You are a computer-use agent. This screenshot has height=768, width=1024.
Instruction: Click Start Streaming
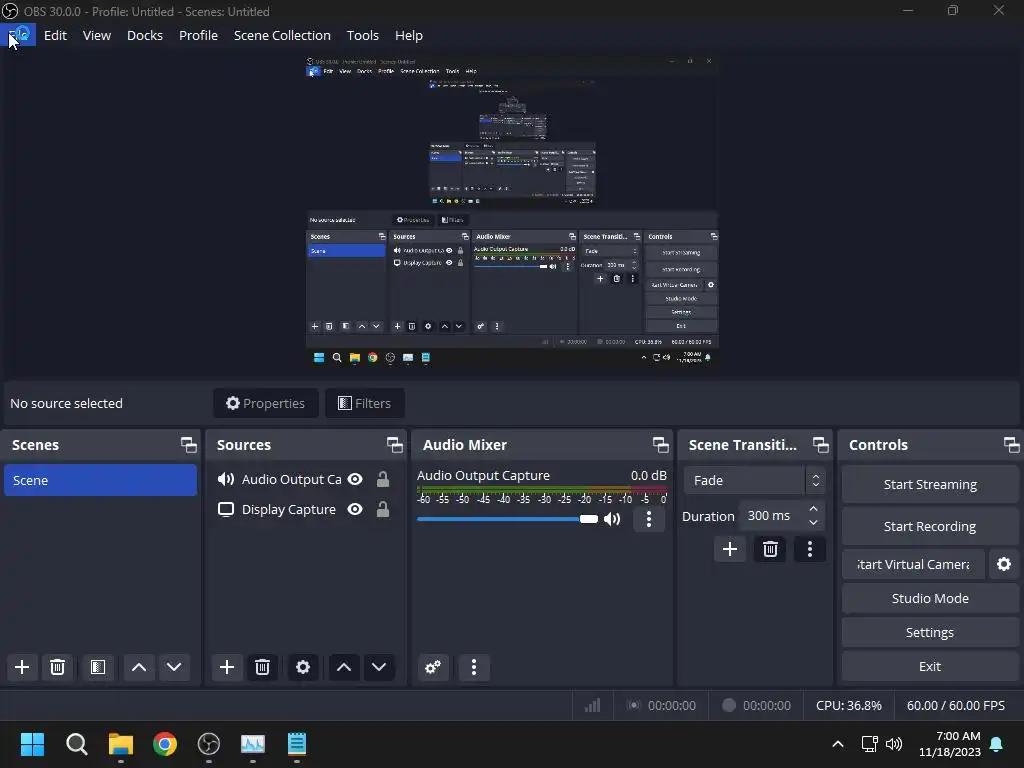click(x=930, y=484)
